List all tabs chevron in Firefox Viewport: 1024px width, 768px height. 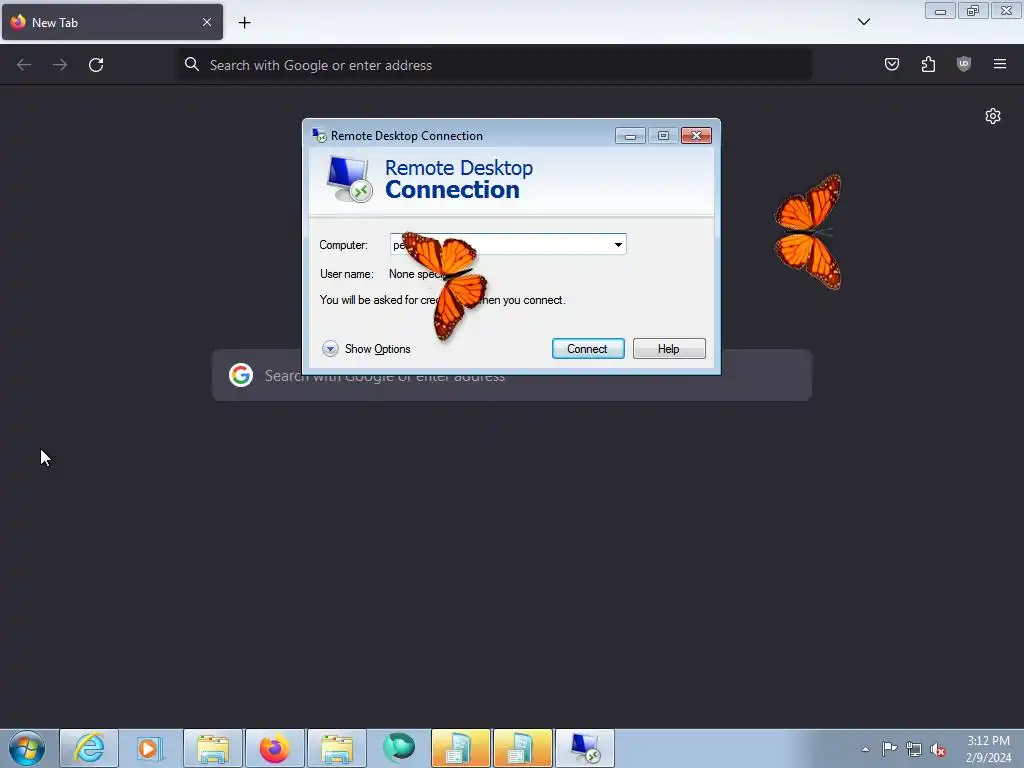tap(863, 22)
